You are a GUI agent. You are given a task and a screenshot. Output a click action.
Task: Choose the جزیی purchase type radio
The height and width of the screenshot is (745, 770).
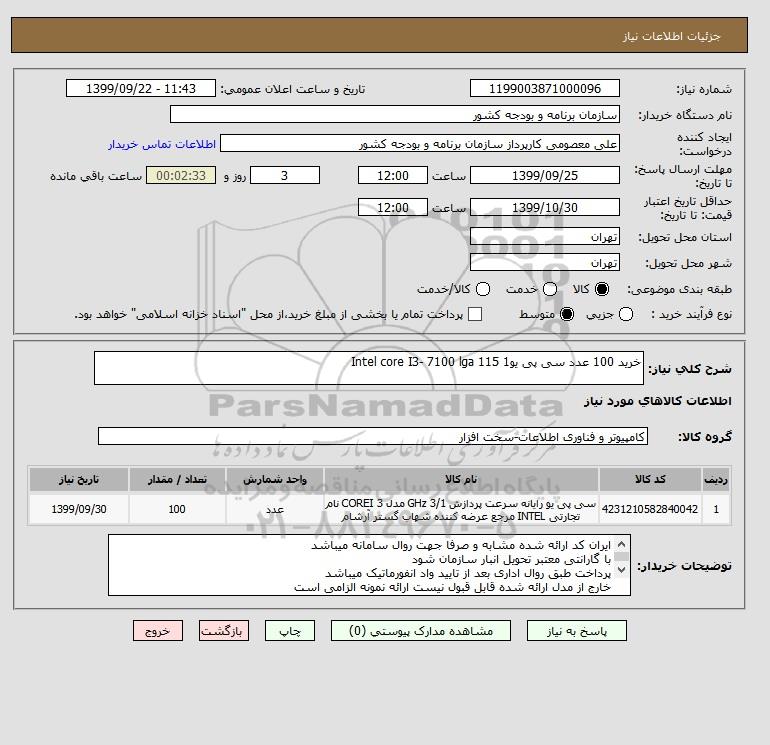[x=626, y=314]
